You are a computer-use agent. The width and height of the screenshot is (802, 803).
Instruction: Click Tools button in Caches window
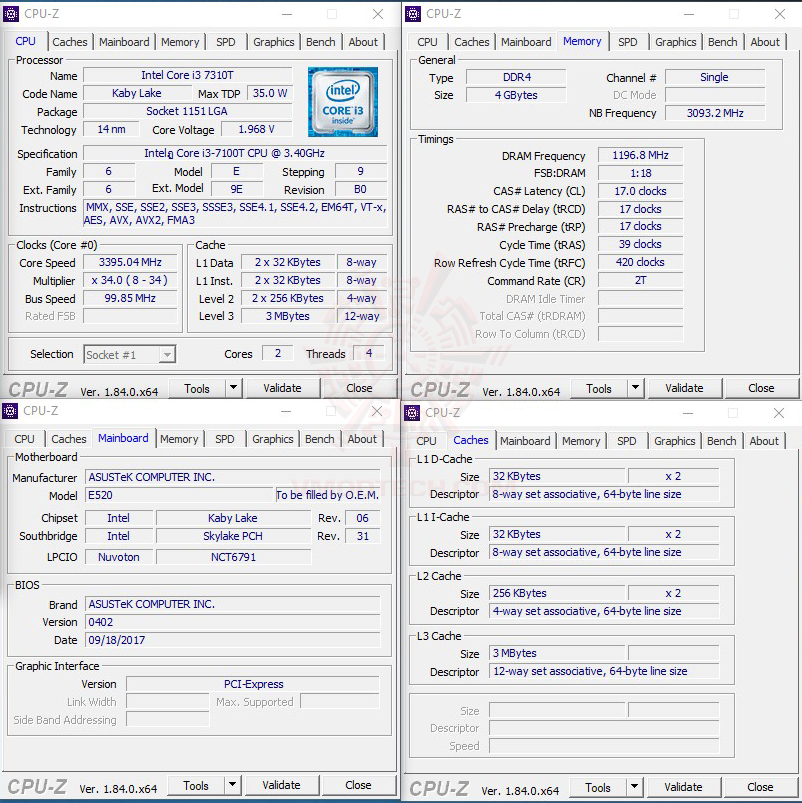(x=598, y=787)
